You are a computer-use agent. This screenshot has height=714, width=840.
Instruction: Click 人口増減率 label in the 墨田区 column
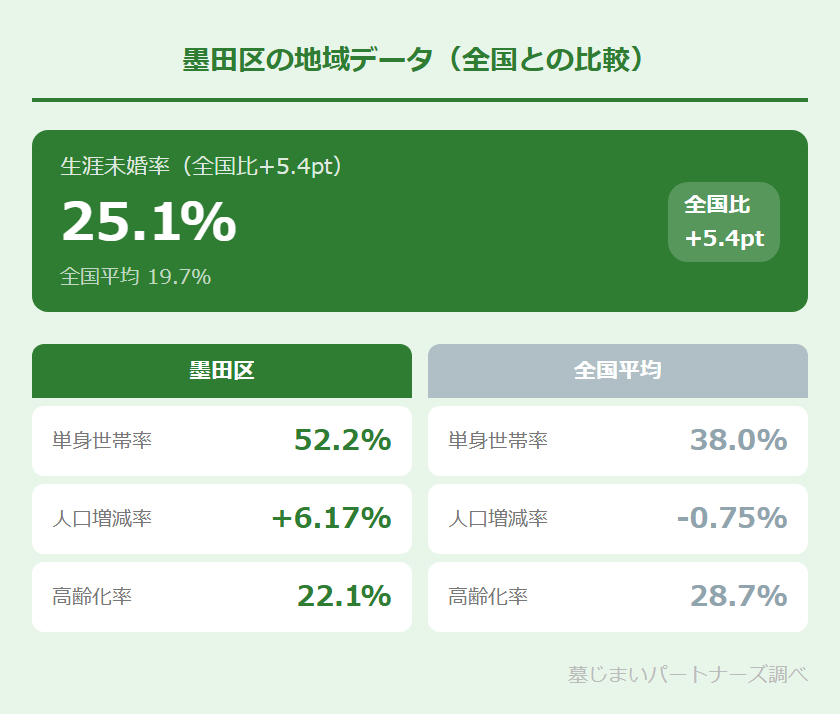(x=102, y=519)
